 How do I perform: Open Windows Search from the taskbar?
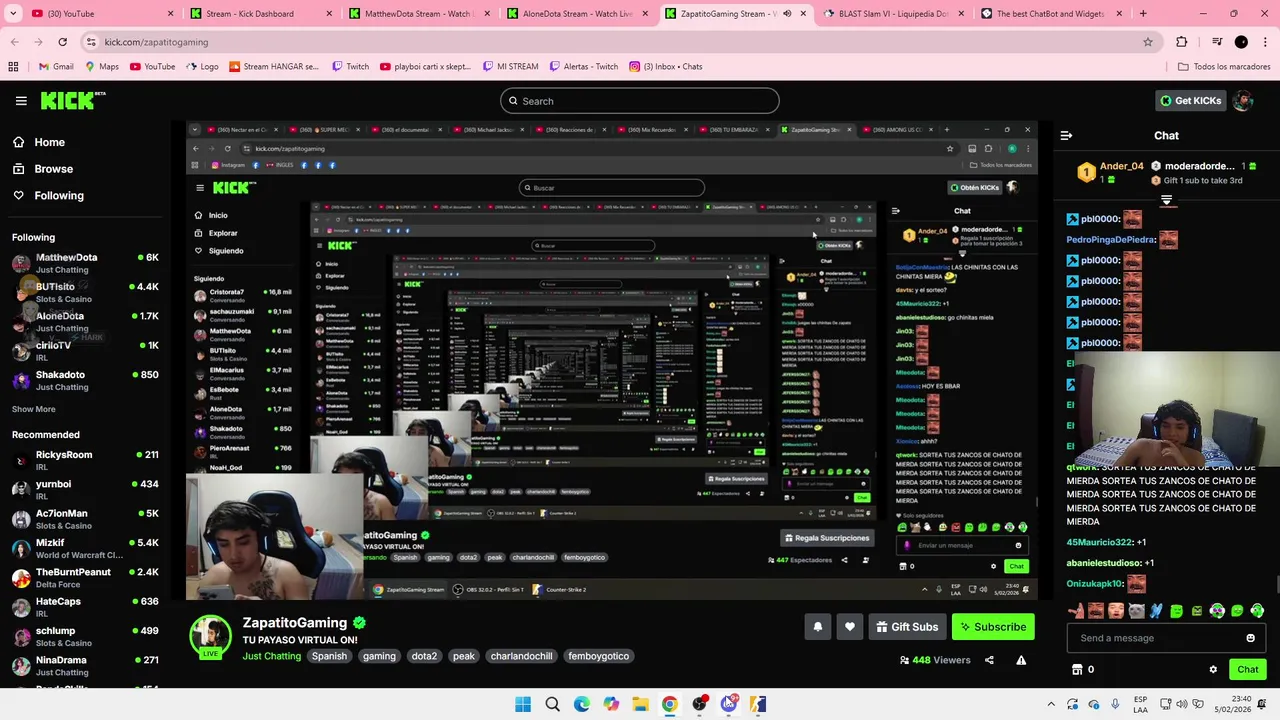pyautogui.click(x=552, y=704)
